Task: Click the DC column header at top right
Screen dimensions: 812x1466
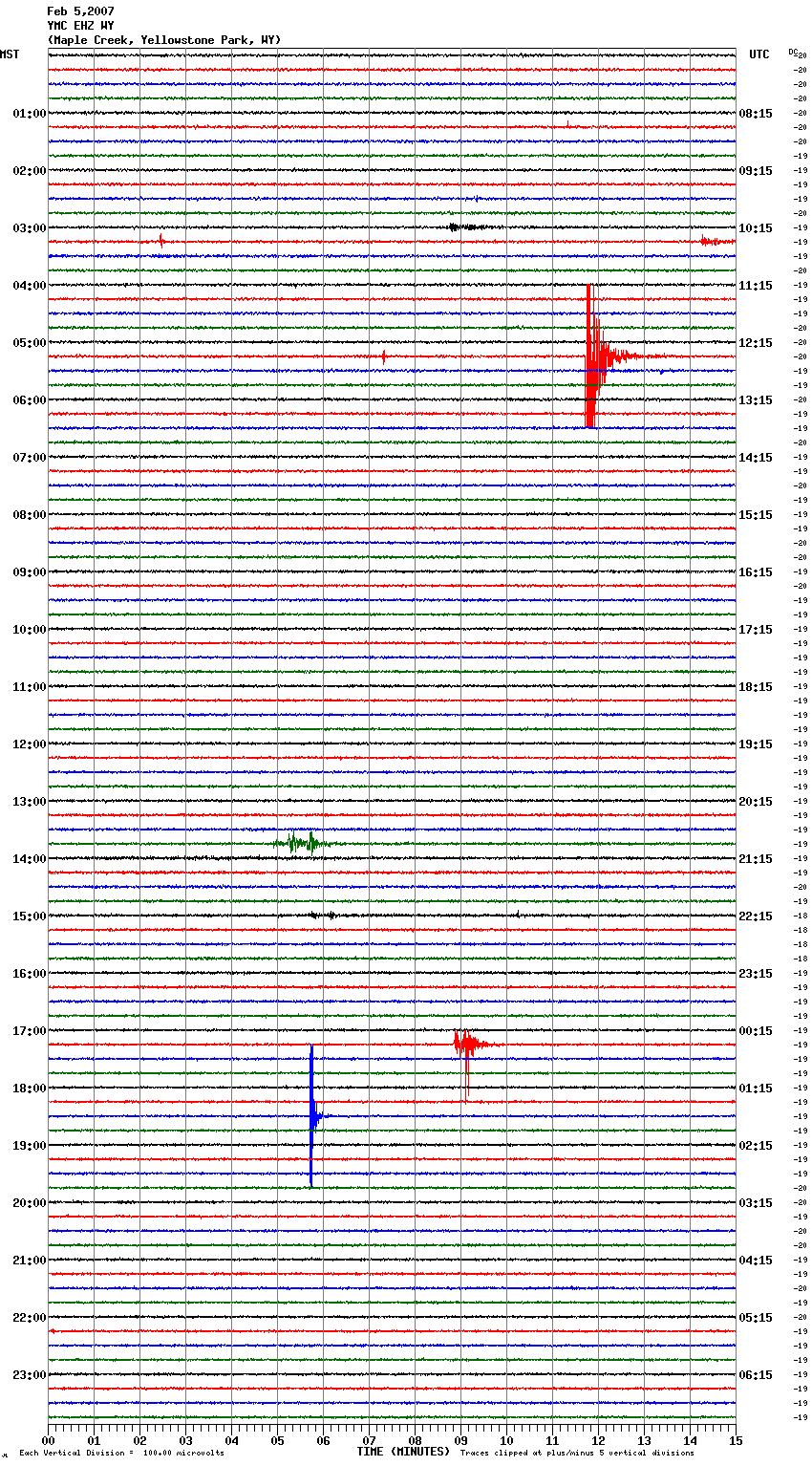Action: pos(793,52)
